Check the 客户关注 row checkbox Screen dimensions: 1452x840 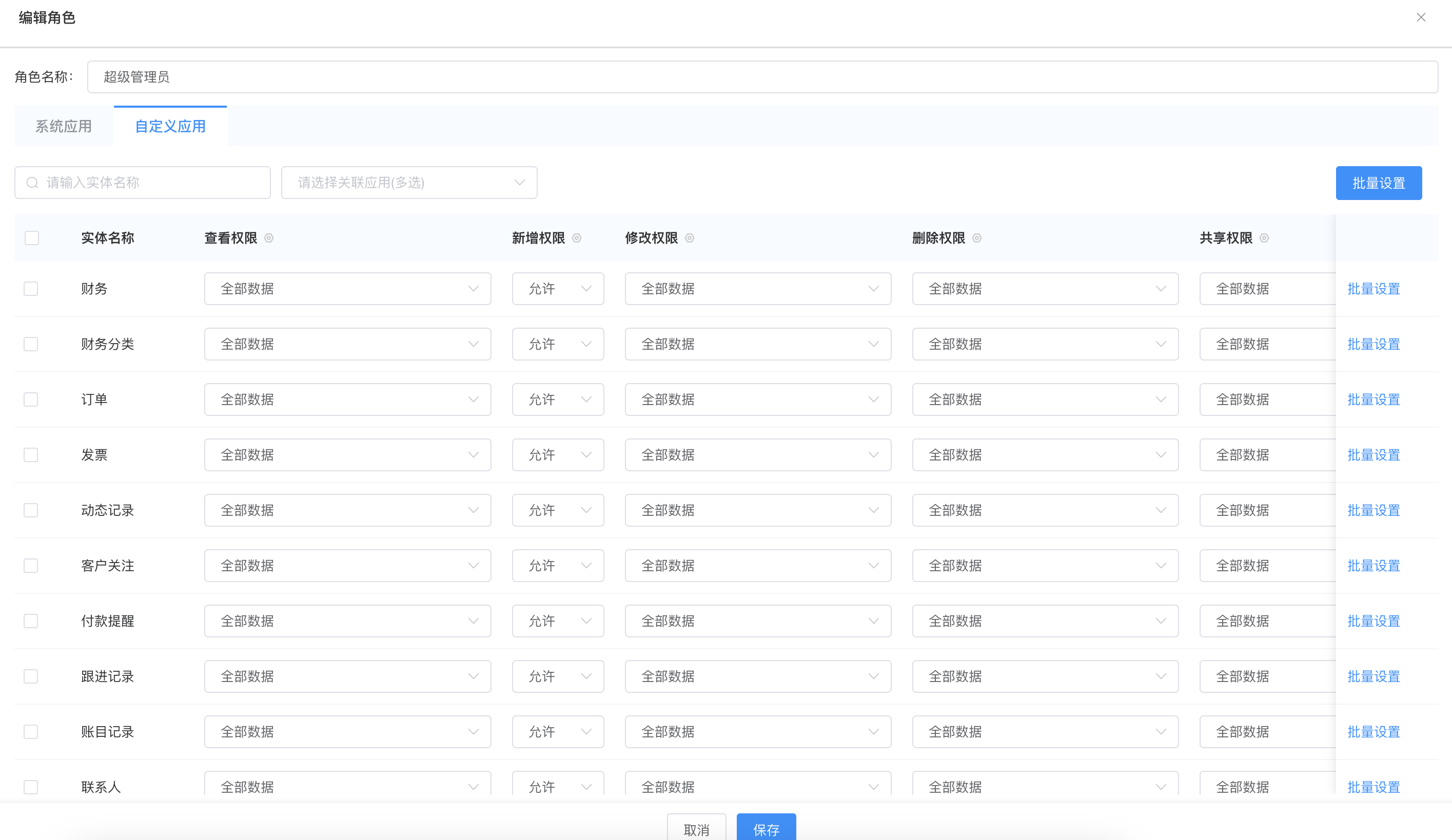point(31,565)
